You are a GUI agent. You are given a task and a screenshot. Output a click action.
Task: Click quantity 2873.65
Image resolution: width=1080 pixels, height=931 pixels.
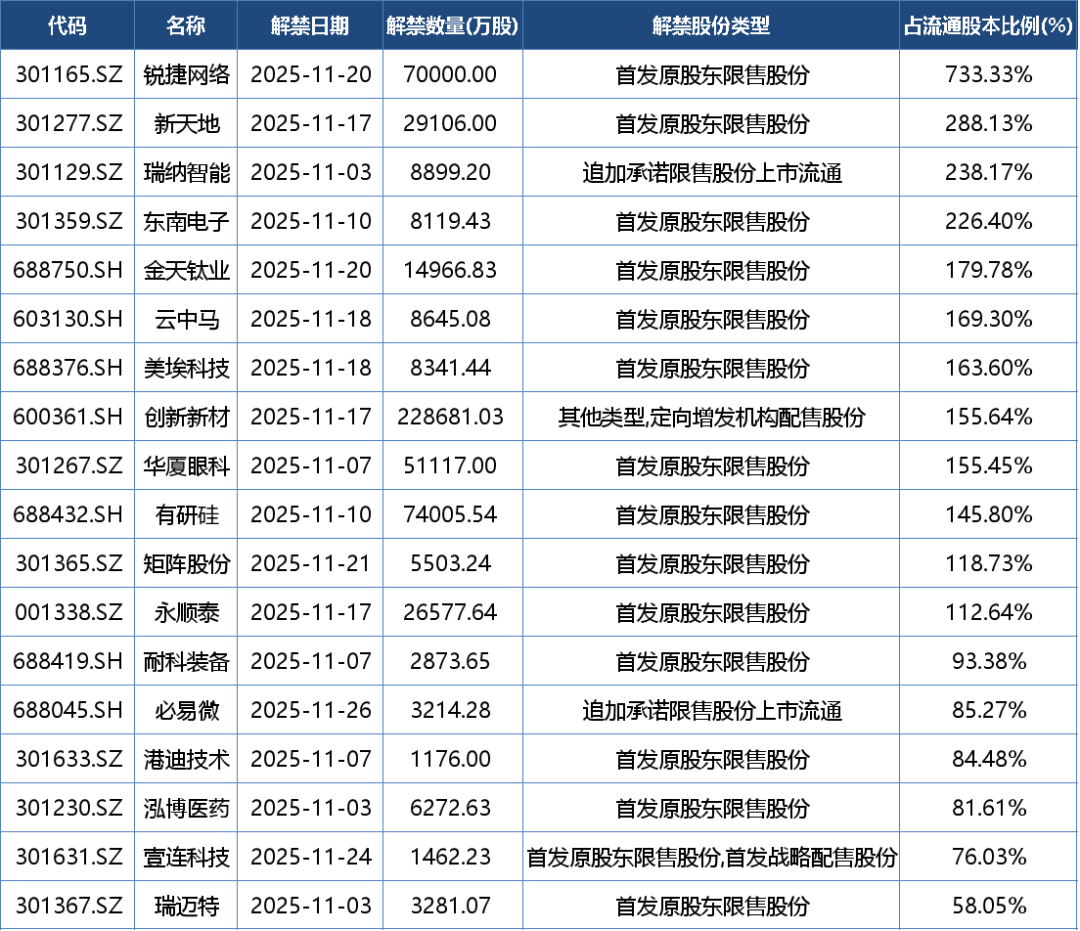click(x=450, y=661)
